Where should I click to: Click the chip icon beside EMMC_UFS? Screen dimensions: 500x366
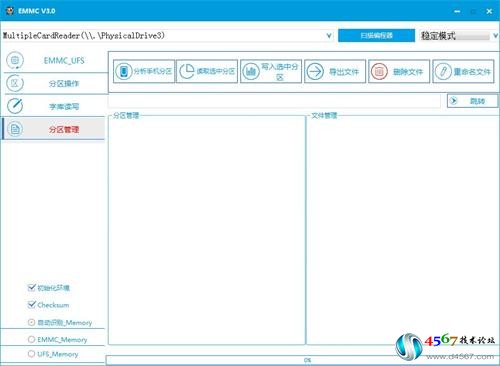tap(15, 60)
